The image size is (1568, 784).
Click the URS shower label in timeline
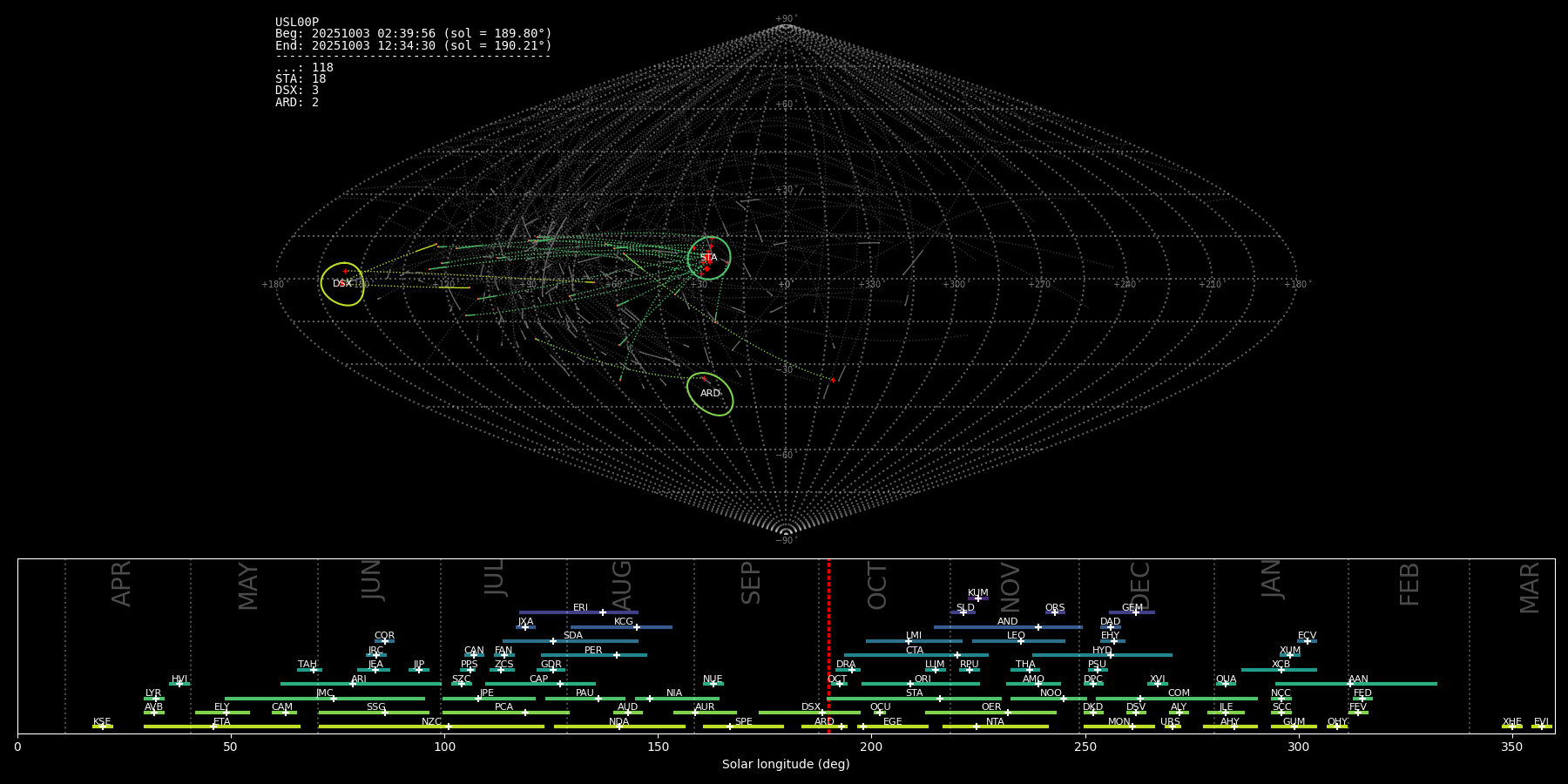pyautogui.click(x=1170, y=722)
